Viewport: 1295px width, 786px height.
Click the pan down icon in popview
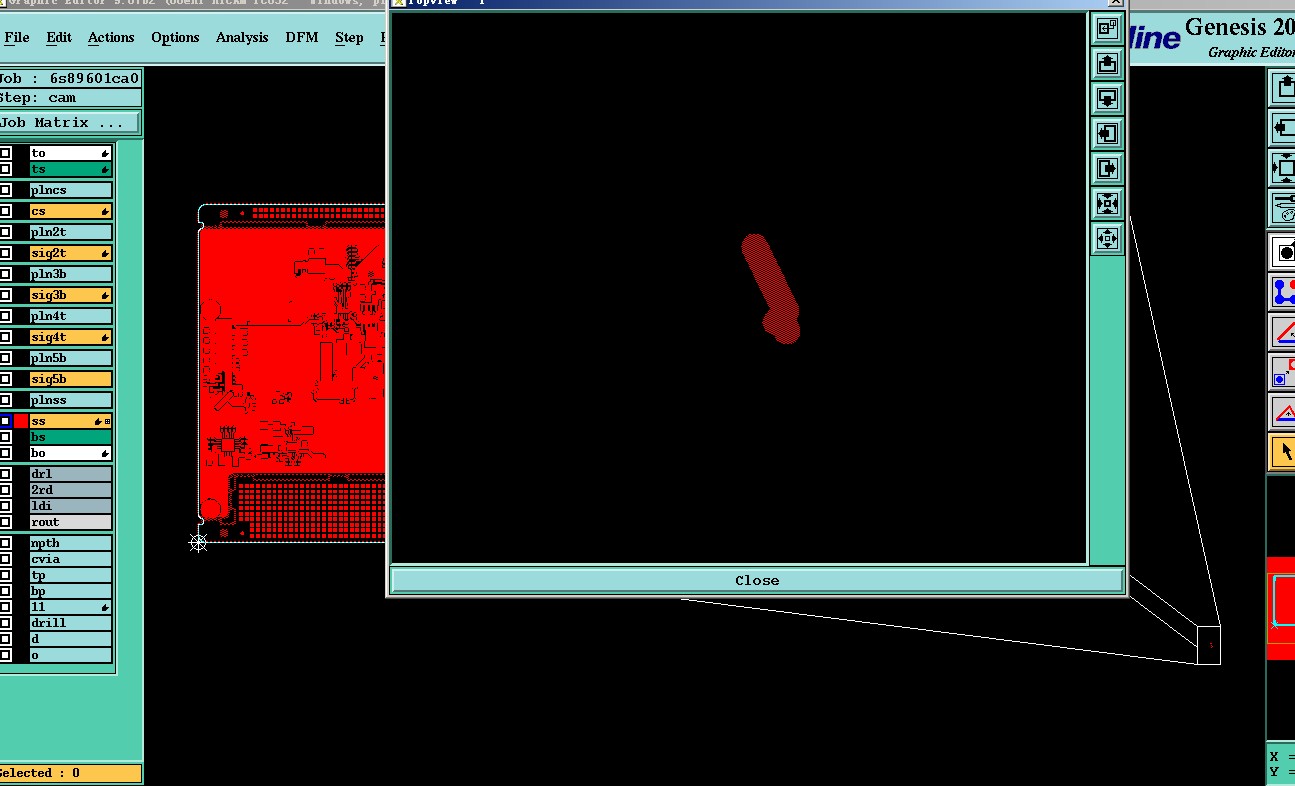[x=1107, y=98]
